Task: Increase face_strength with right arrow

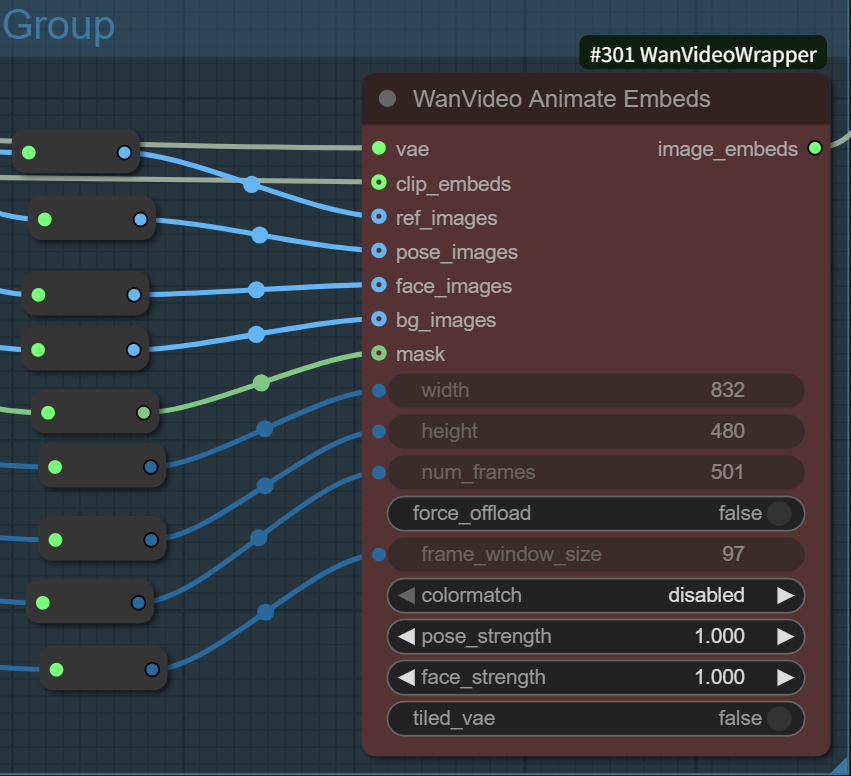Action: pyautogui.click(x=786, y=677)
